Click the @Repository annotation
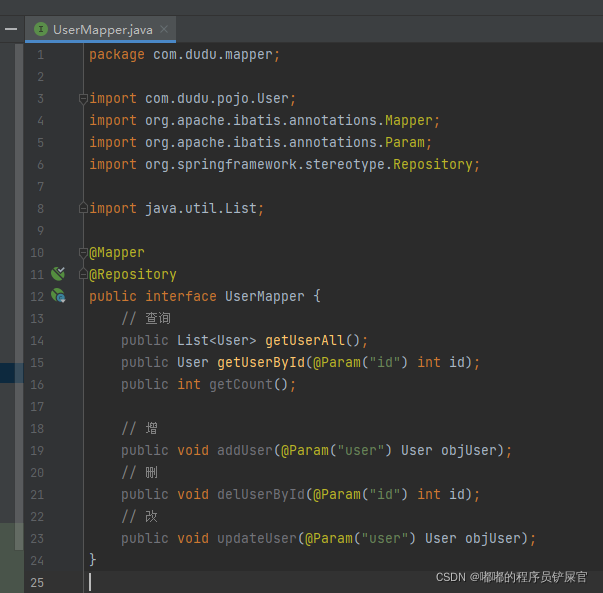Screen dimensions: 603x593 coord(133,275)
